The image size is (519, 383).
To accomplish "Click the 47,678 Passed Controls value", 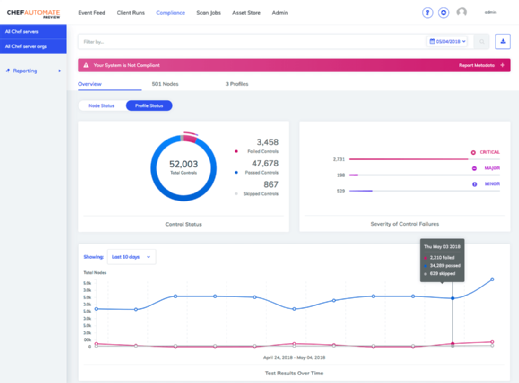I will point(265,163).
